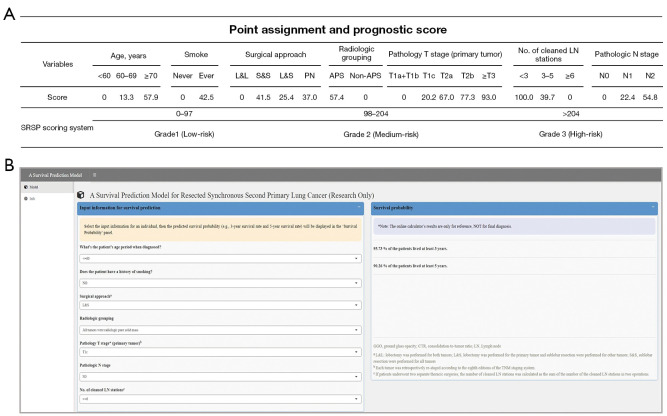Image resolution: width=667 pixels, height=416 pixels.
Task: Collapse the Survival probability panel using its minus icon
Action: pyautogui.click(x=653, y=208)
